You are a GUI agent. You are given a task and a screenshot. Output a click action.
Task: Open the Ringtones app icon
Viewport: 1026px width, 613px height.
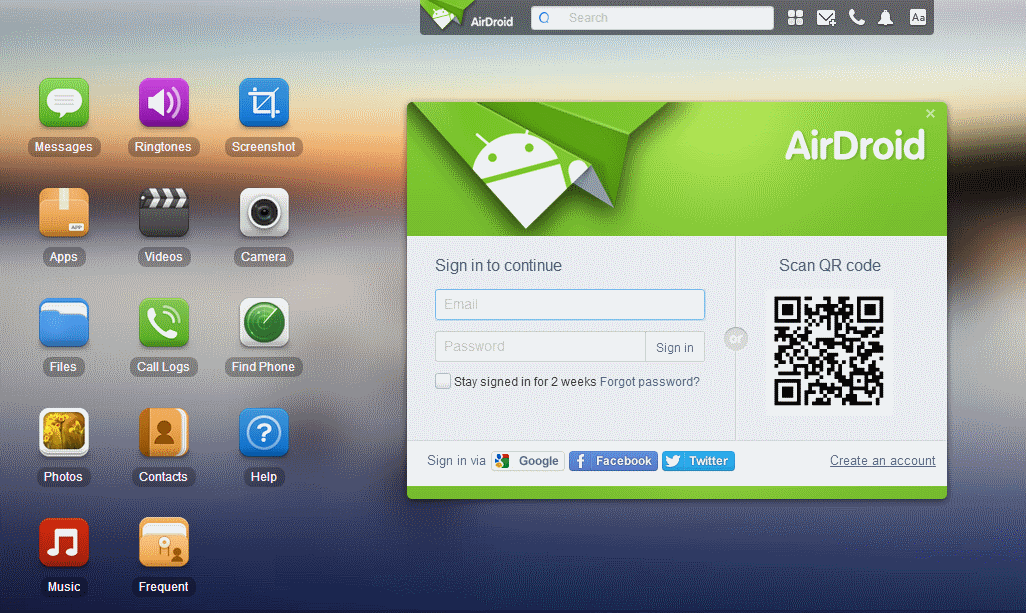164,103
